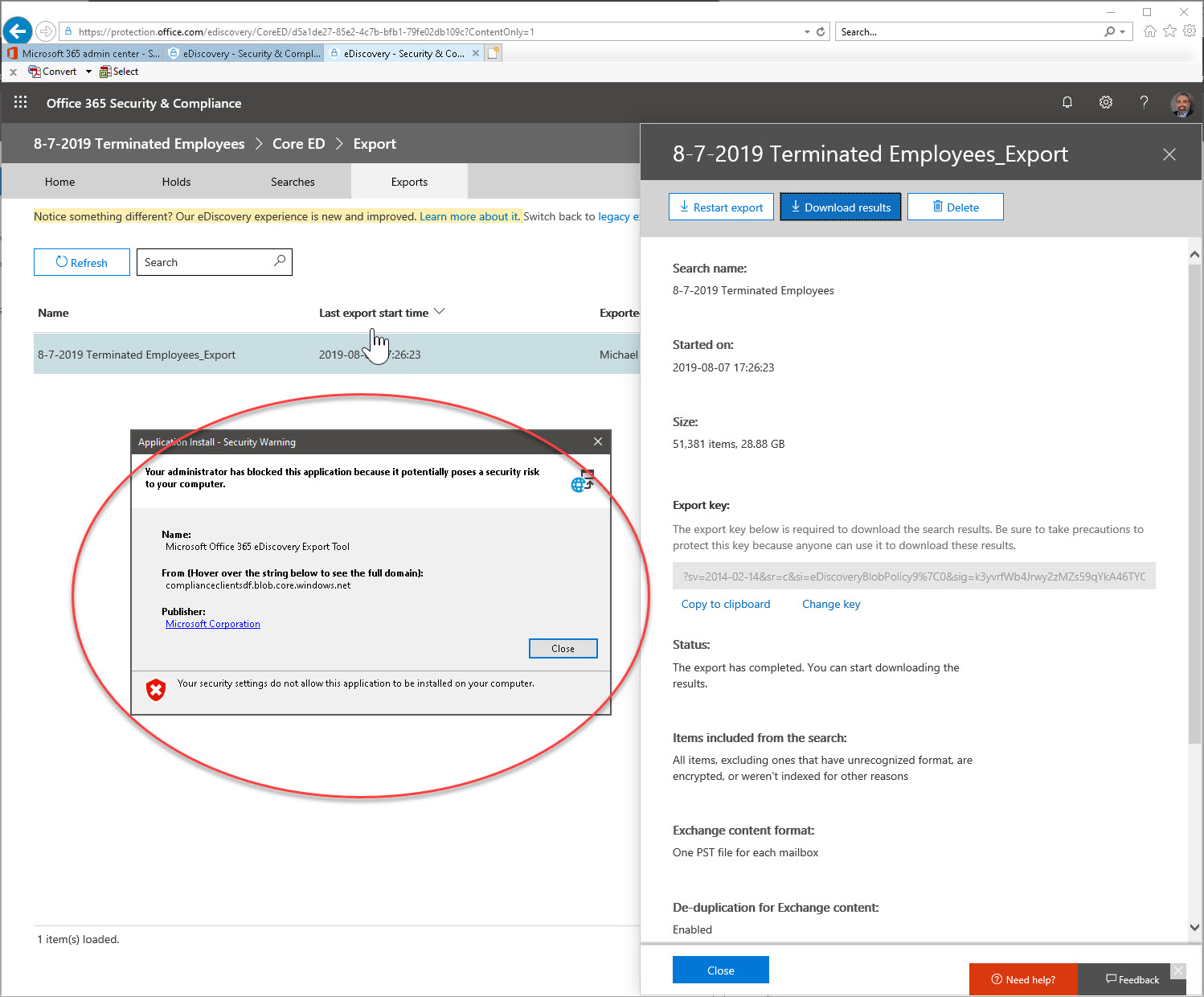
Task: Click the export key text field
Action: click(914, 576)
